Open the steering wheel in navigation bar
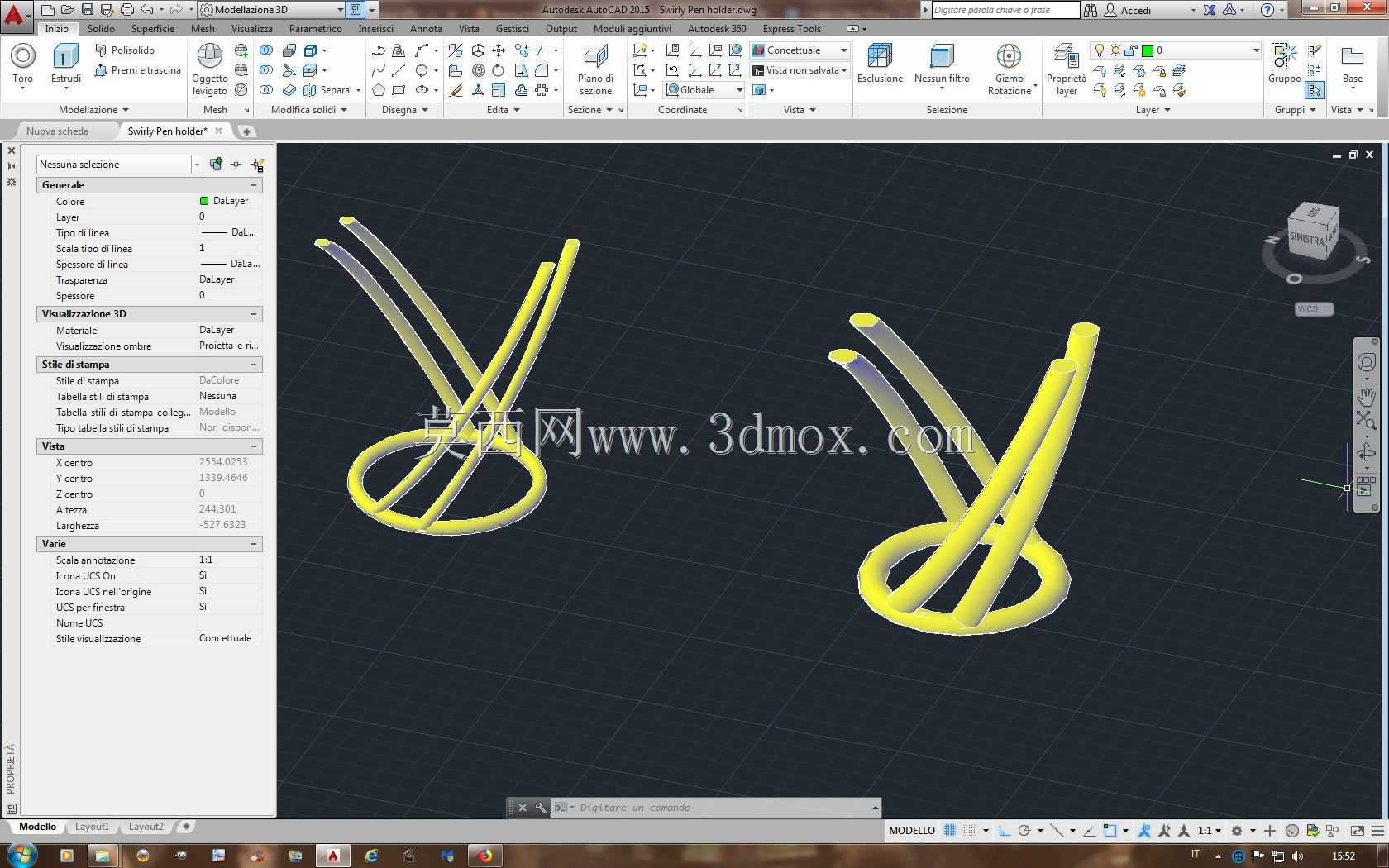The image size is (1389, 868). [1366, 362]
